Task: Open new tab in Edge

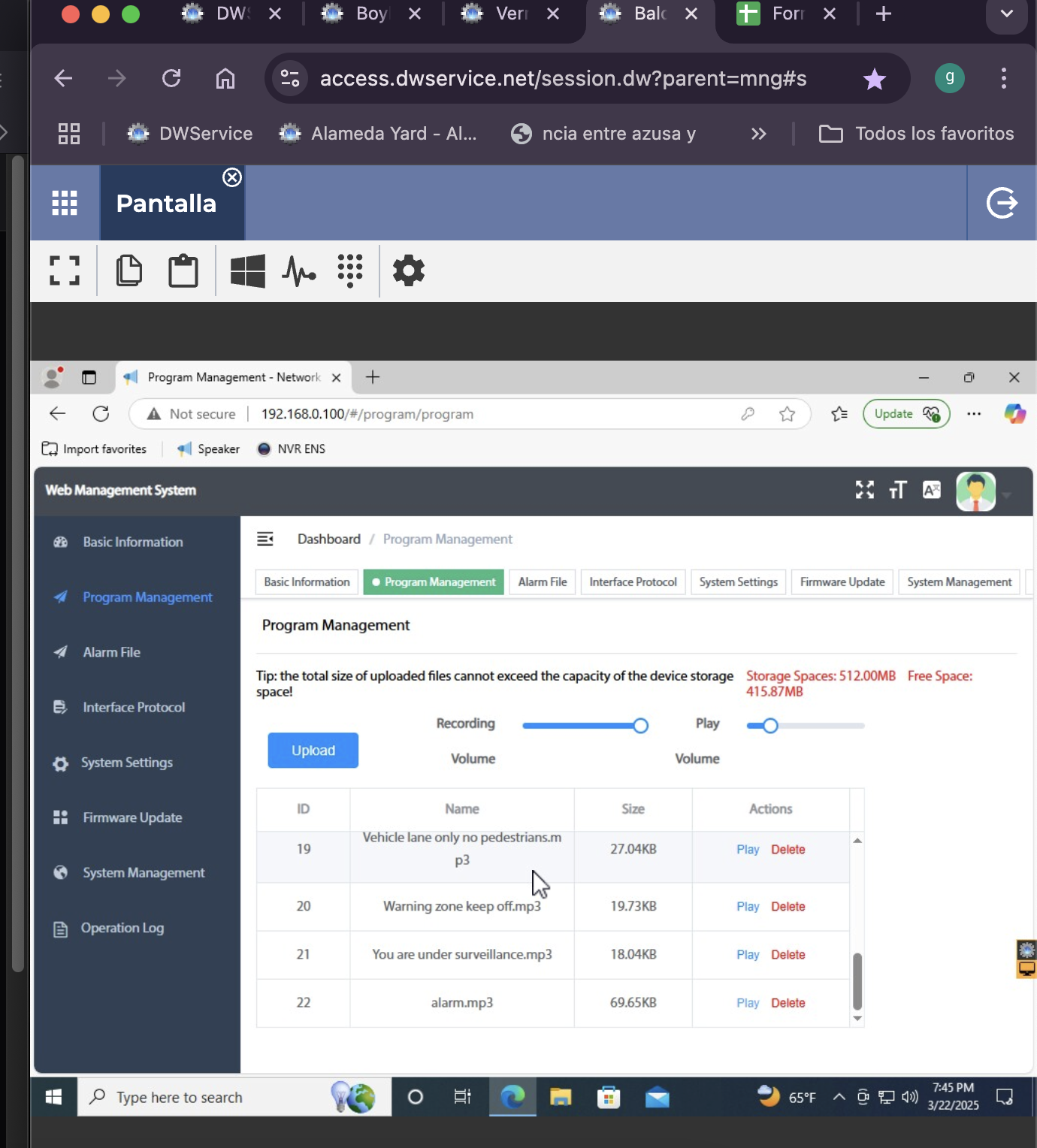Action: (373, 377)
